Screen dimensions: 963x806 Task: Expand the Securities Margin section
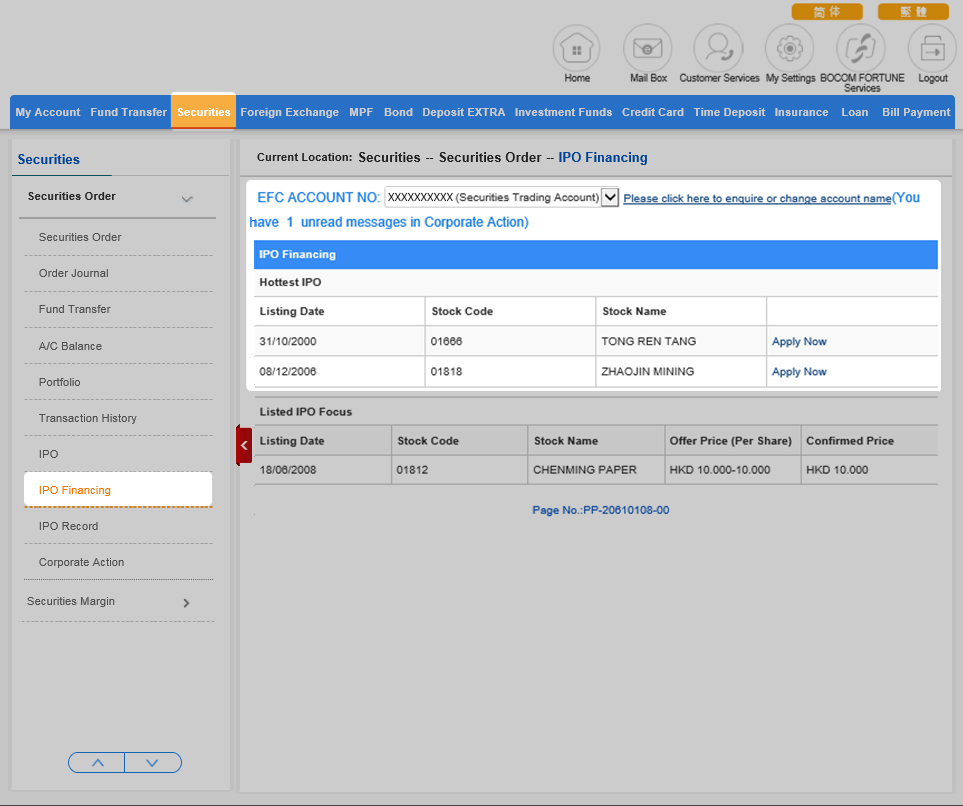186,603
